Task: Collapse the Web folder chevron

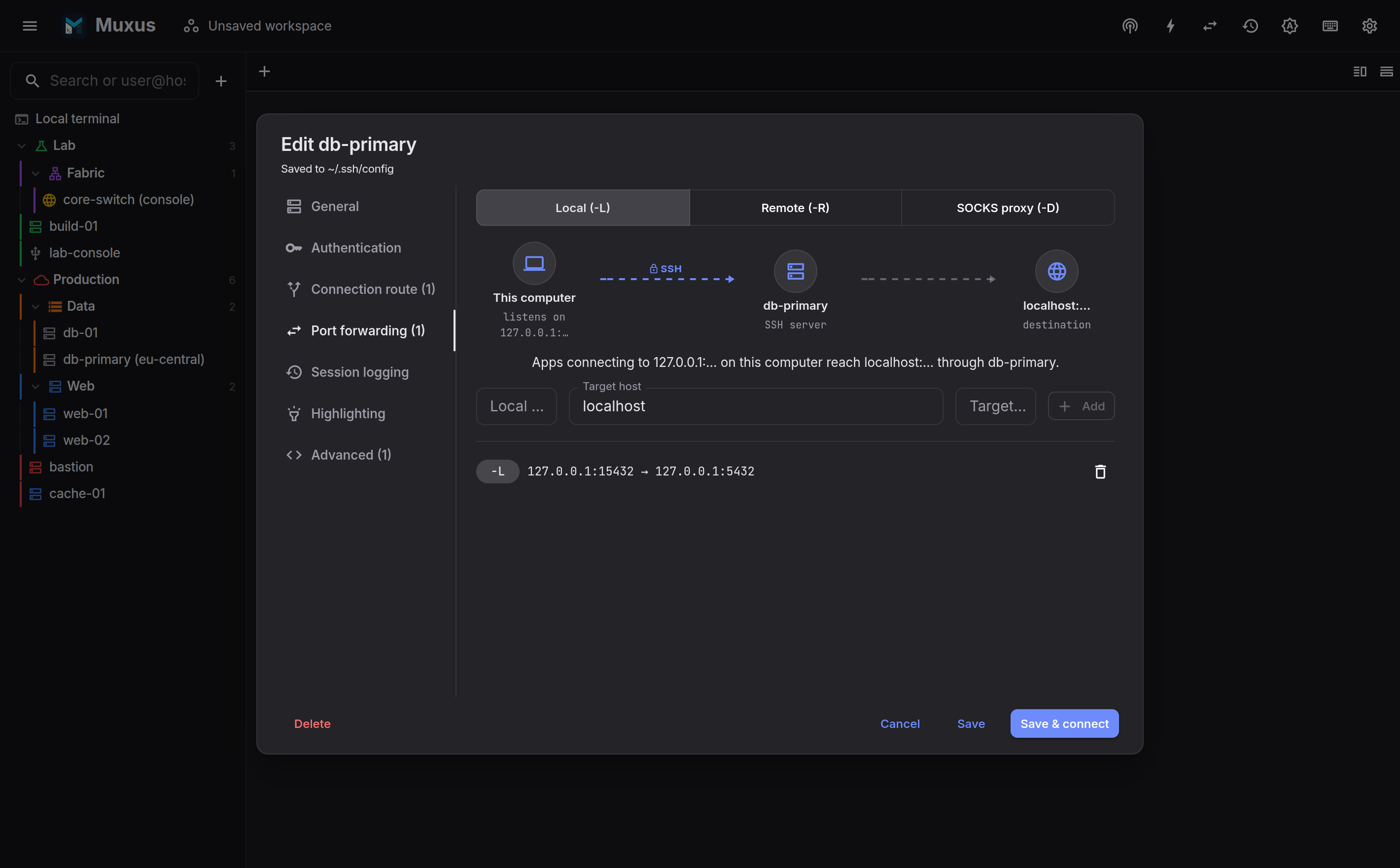Action: [35, 386]
